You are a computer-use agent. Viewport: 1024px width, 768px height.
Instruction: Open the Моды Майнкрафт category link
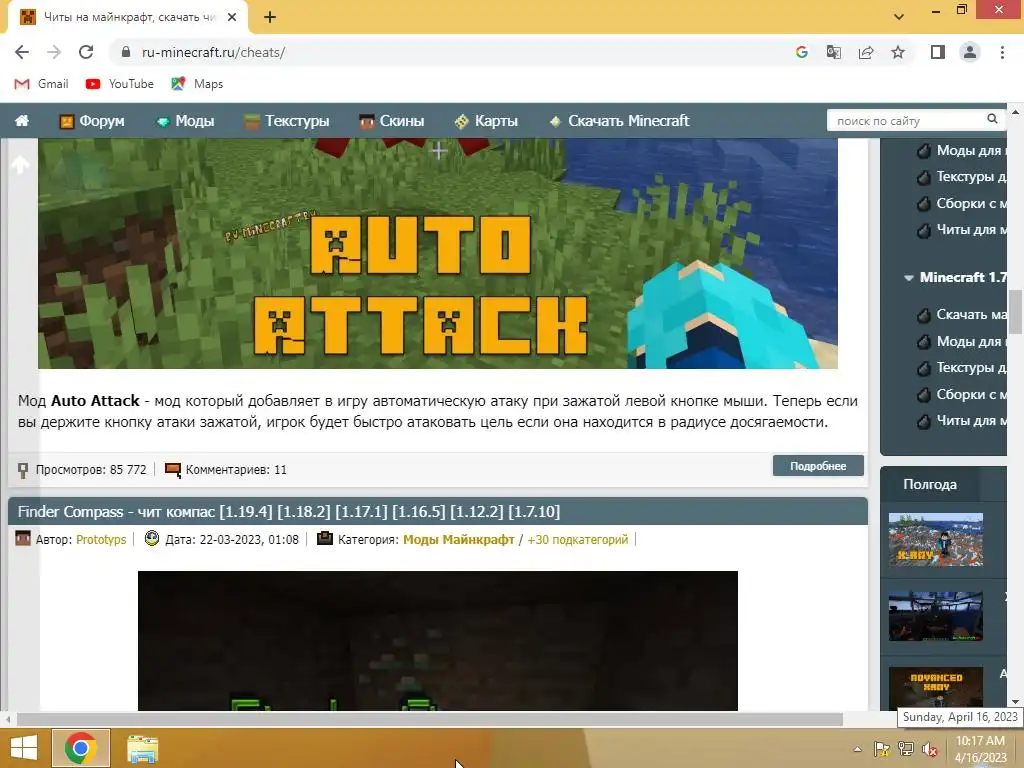click(x=458, y=539)
